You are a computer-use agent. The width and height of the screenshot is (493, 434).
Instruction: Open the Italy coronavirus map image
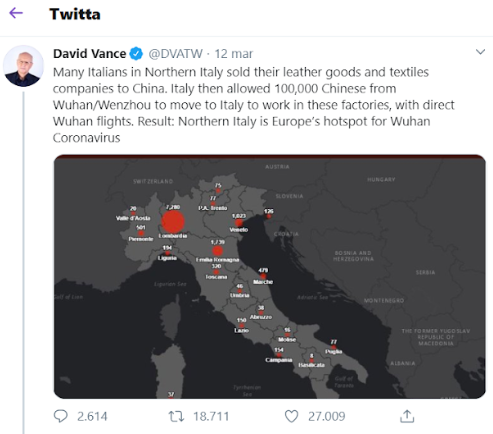point(269,276)
